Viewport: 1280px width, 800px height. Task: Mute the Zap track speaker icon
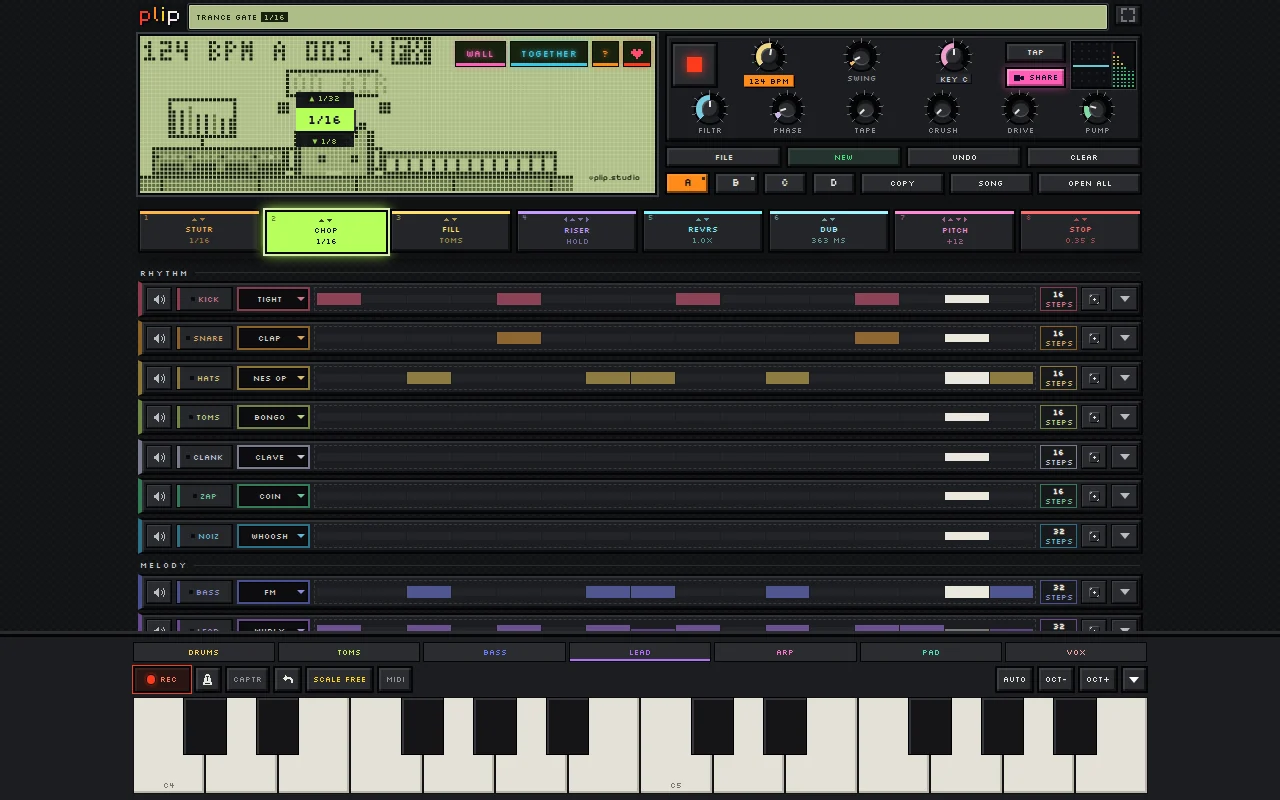coord(159,496)
